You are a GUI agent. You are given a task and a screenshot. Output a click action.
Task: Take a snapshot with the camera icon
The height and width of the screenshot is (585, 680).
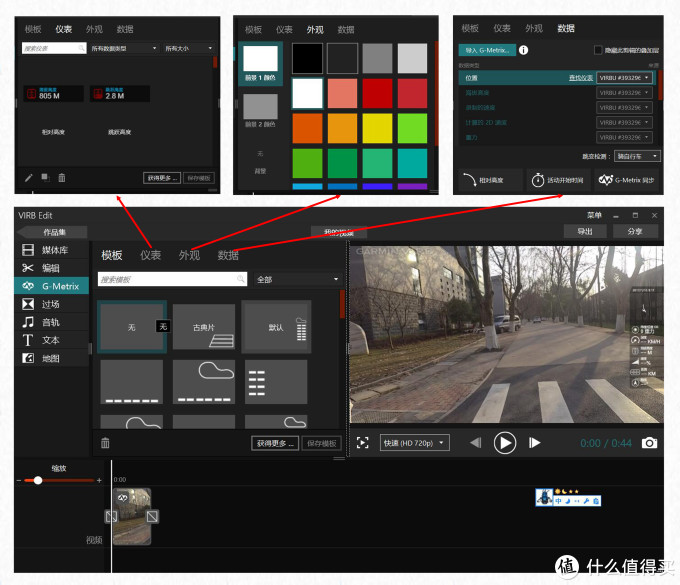649,443
